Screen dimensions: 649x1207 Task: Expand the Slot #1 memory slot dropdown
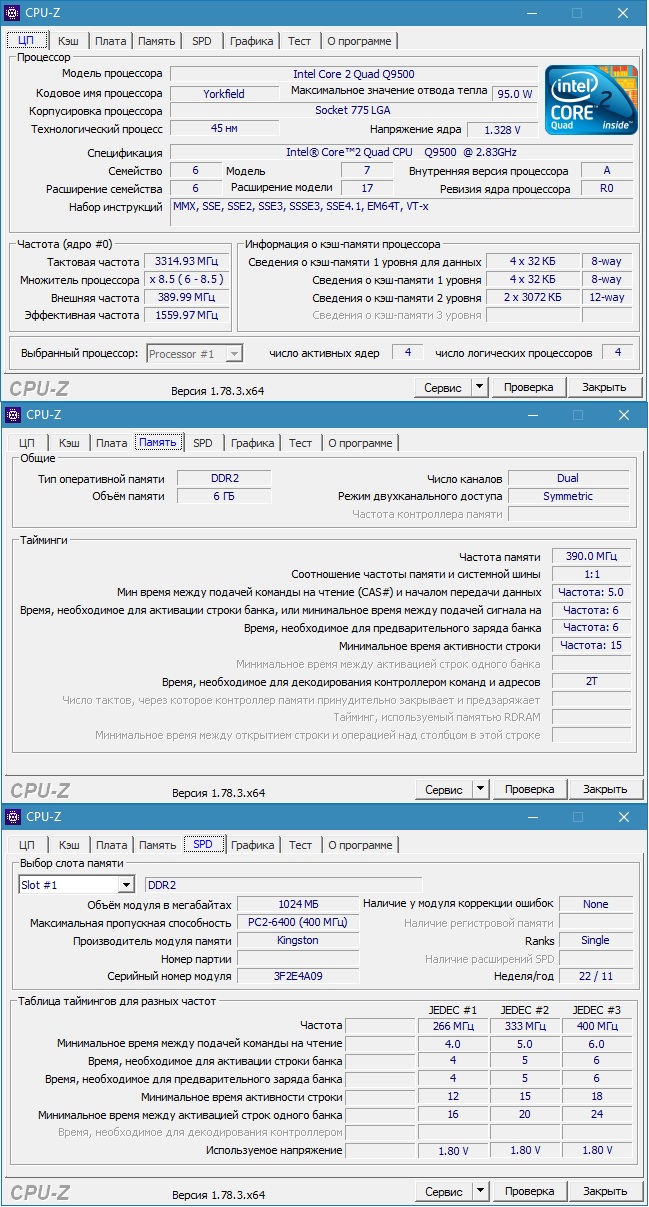[x=126, y=885]
